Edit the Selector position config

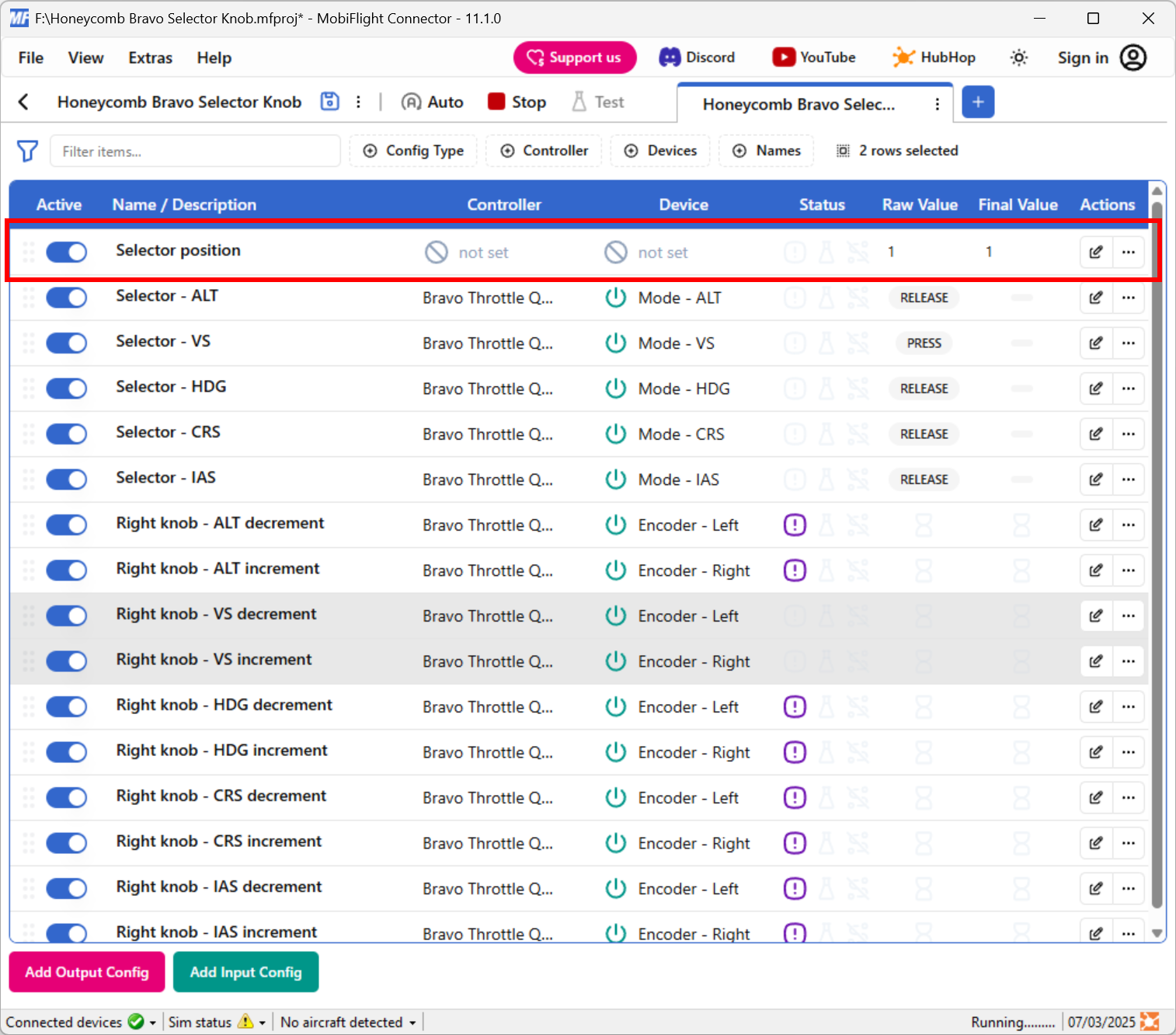click(x=1096, y=252)
